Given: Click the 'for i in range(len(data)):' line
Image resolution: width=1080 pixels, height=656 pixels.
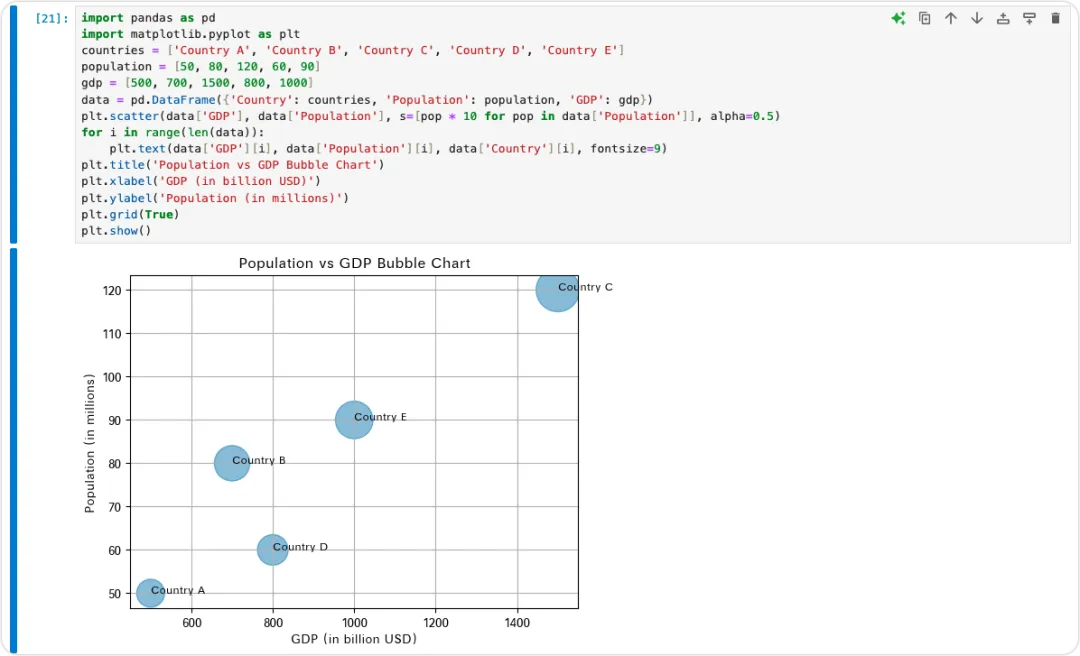Looking at the screenshot, I should coord(172,132).
